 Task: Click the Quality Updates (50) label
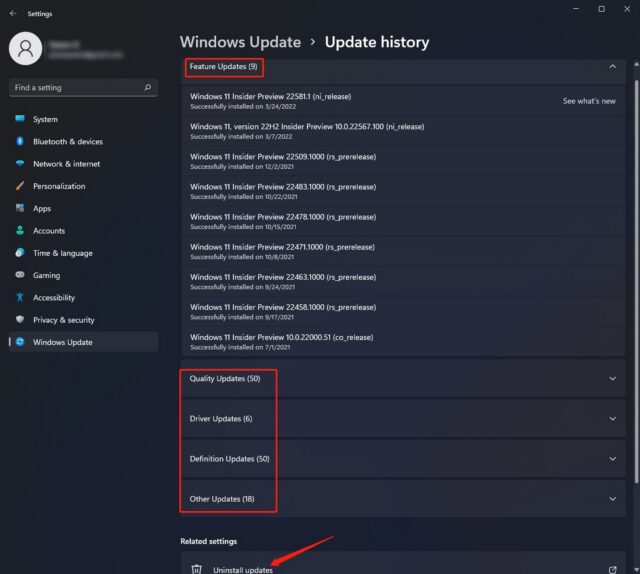(225, 378)
